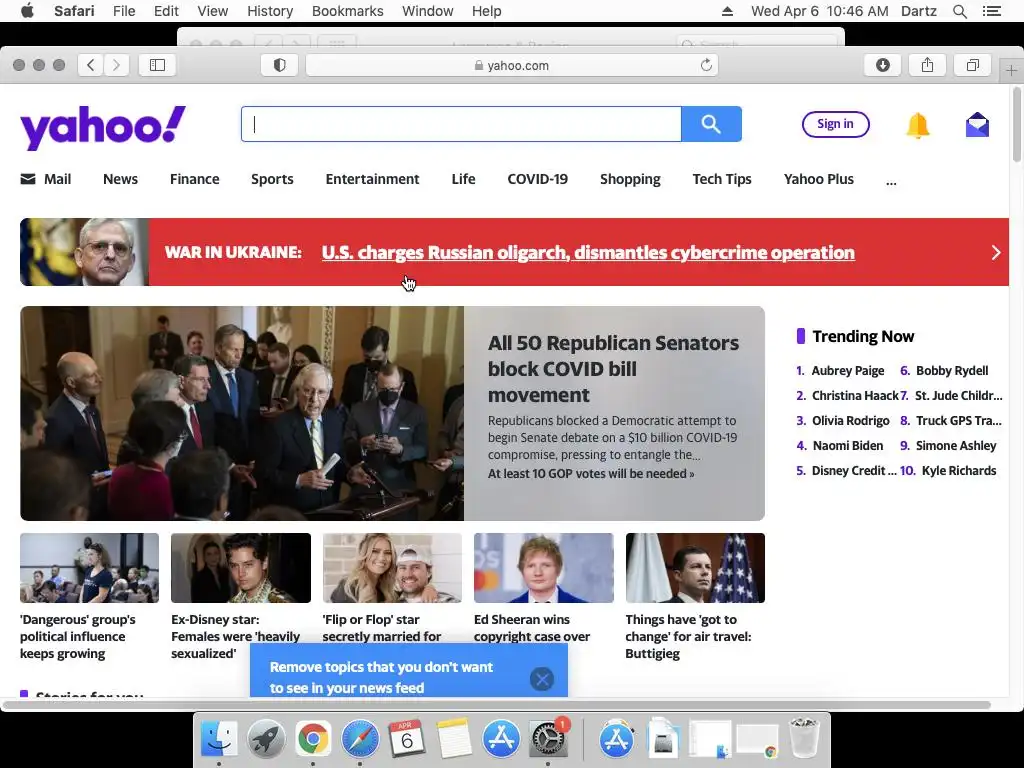Open Trash in the Dock
This screenshot has width=1024, height=768.
point(804,738)
